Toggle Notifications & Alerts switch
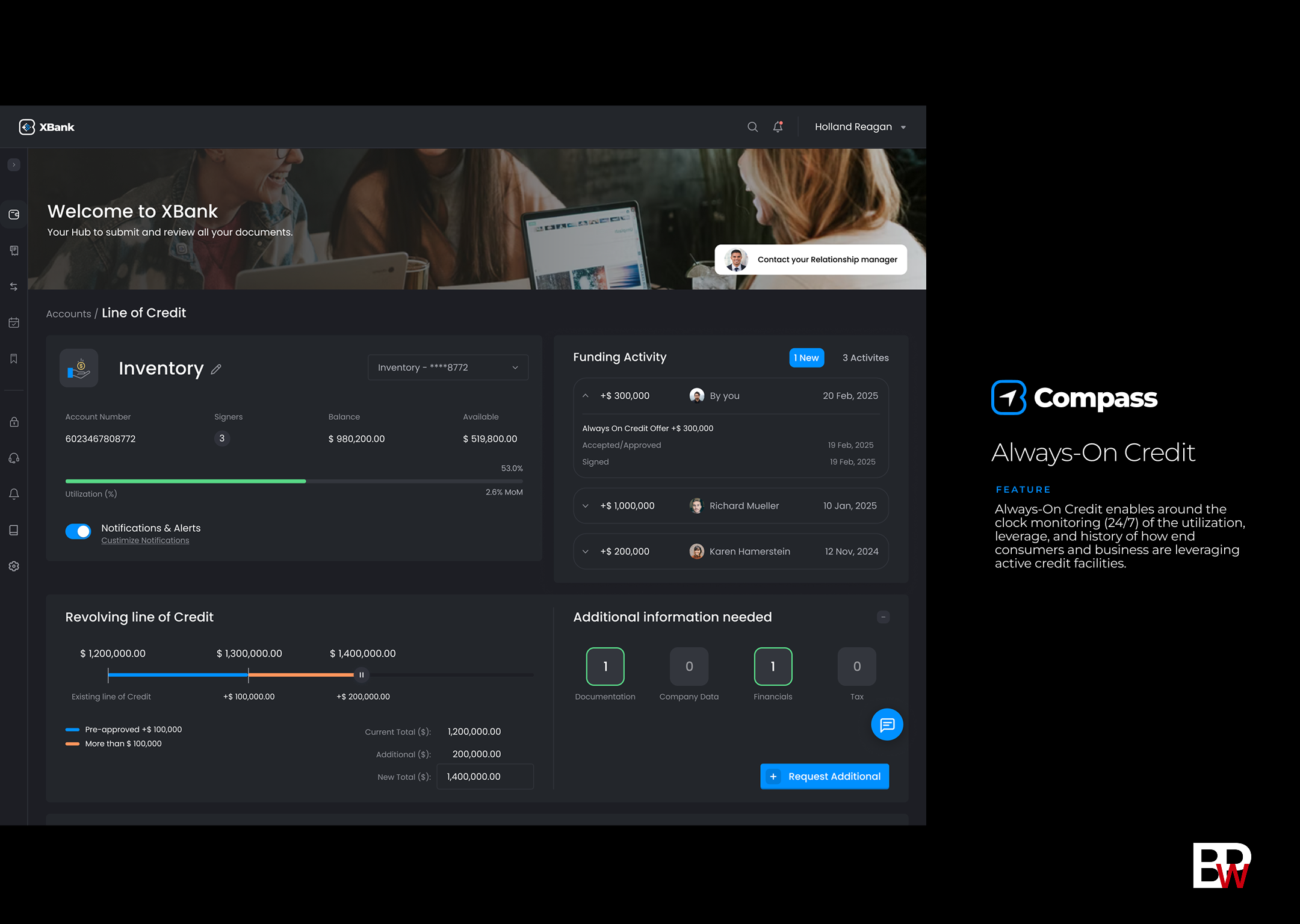Viewport: 1300px width, 924px height. (78, 532)
